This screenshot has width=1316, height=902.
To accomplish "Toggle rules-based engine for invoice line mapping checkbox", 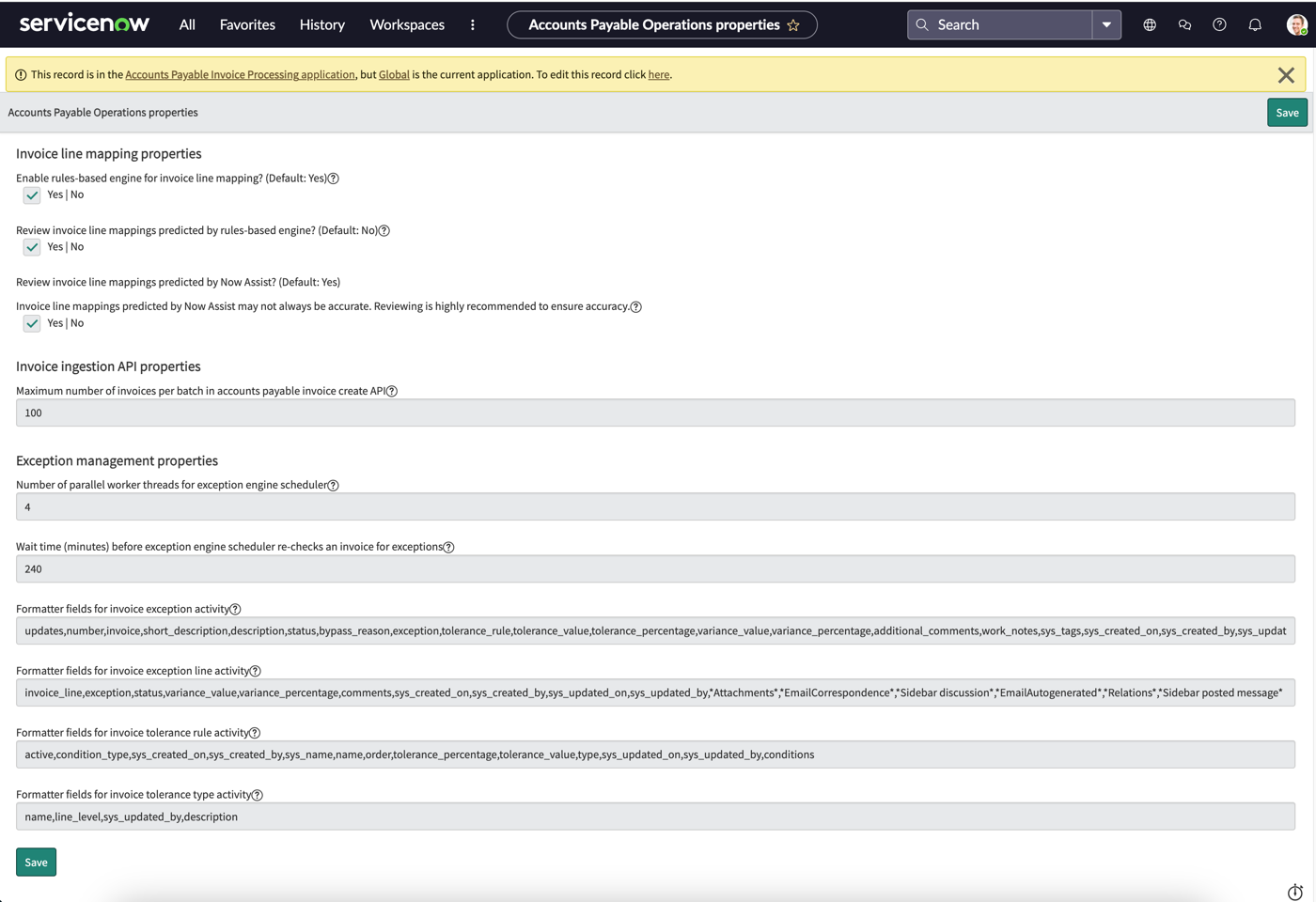I will point(32,195).
